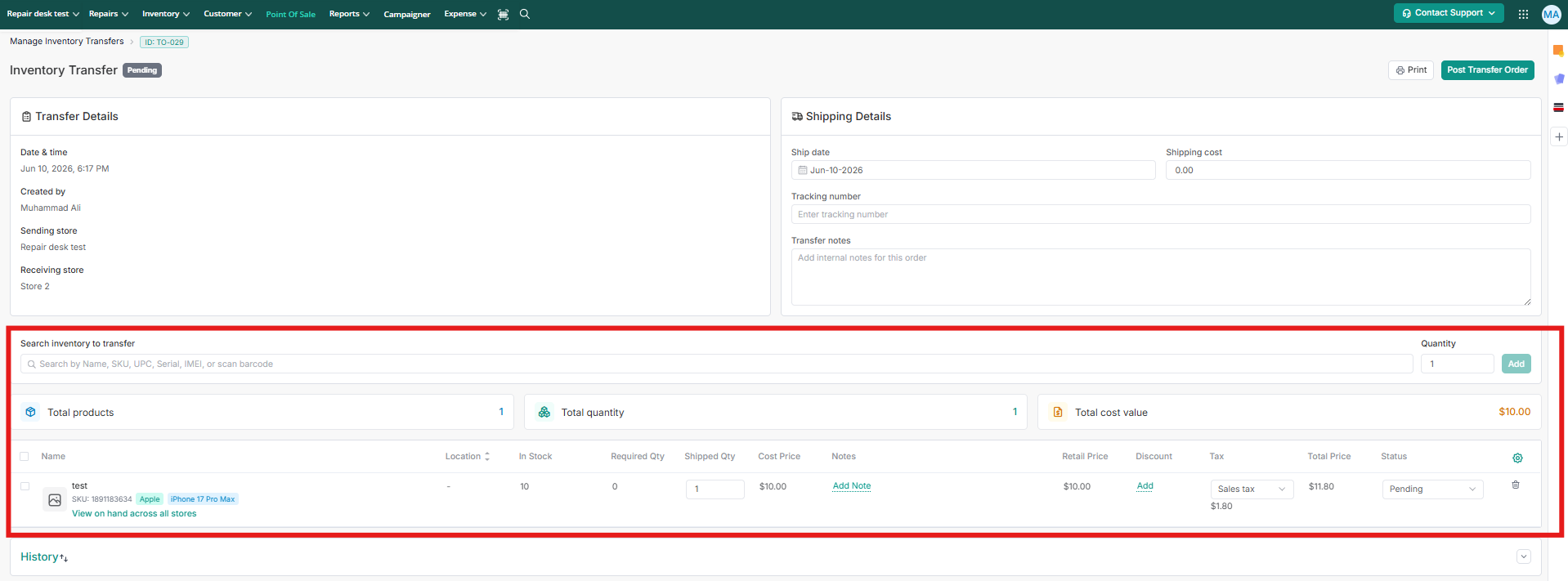Click the Add button next to Quantity
This screenshot has height=581, width=1568.
coord(1516,364)
